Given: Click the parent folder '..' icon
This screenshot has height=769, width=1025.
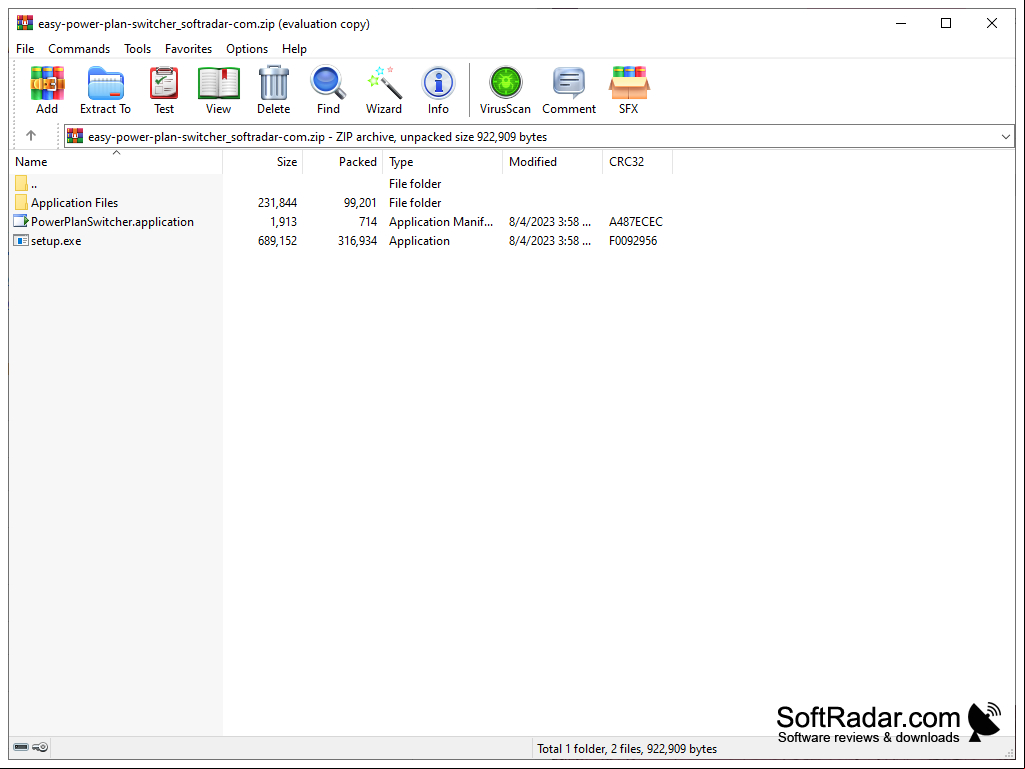Looking at the screenshot, I should click(21, 183).
